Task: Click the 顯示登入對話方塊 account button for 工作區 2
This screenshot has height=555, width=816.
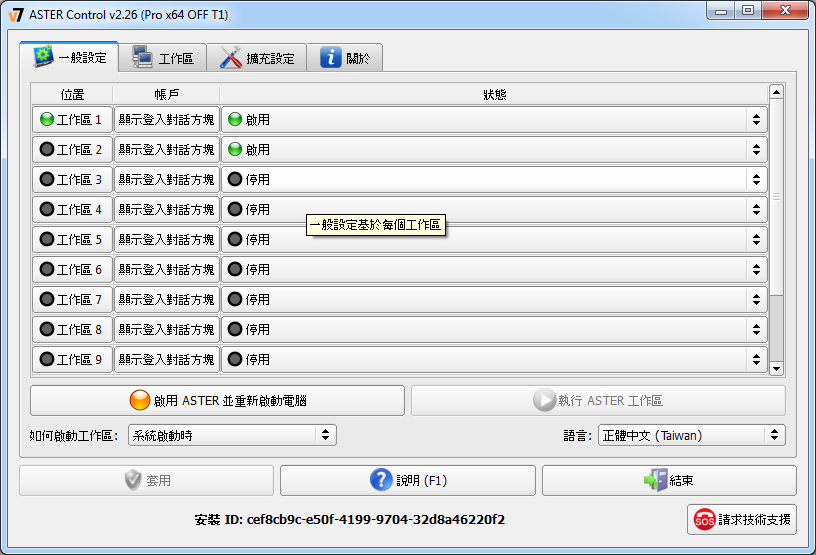Action: click(x=167, y=150)
